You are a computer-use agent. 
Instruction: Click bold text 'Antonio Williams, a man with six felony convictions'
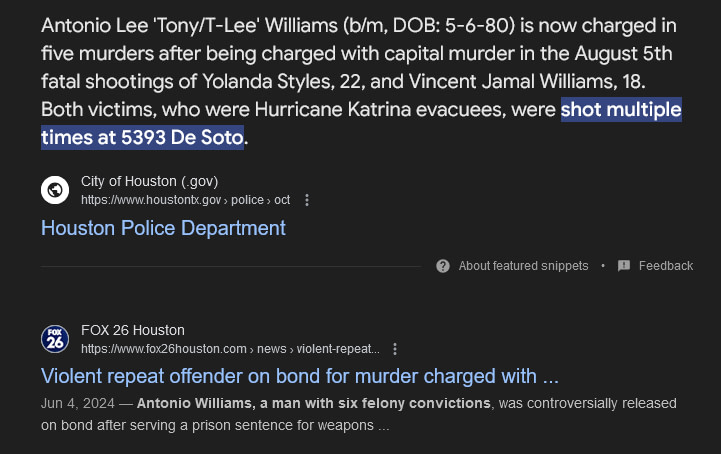pos(314,403)
